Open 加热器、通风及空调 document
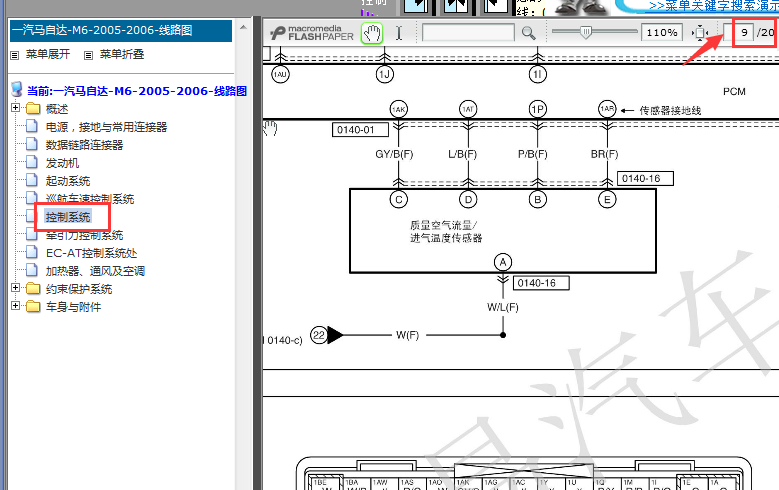 click(x=95, y=271)
